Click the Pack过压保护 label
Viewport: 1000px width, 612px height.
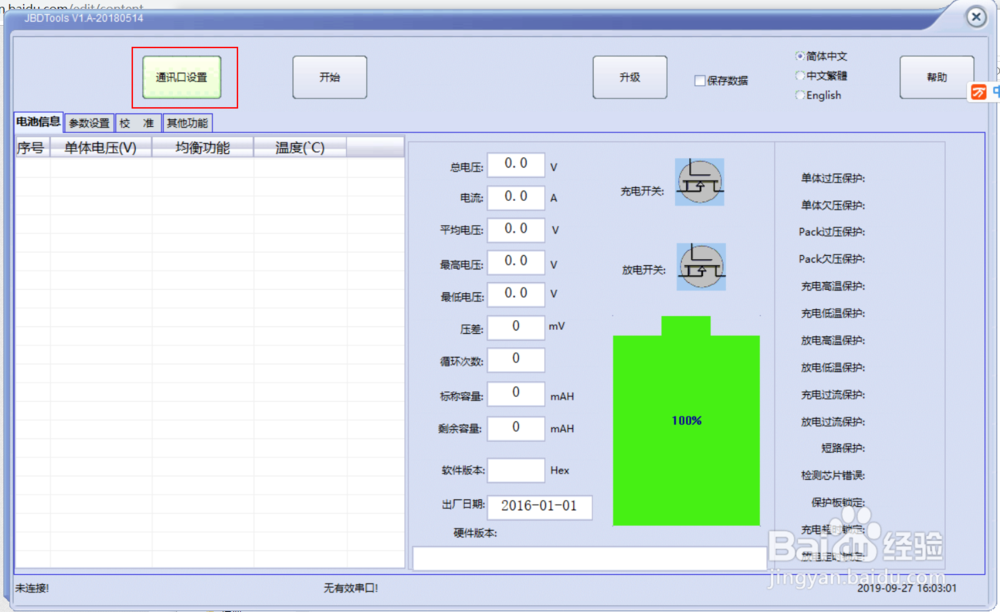point(832,232)
